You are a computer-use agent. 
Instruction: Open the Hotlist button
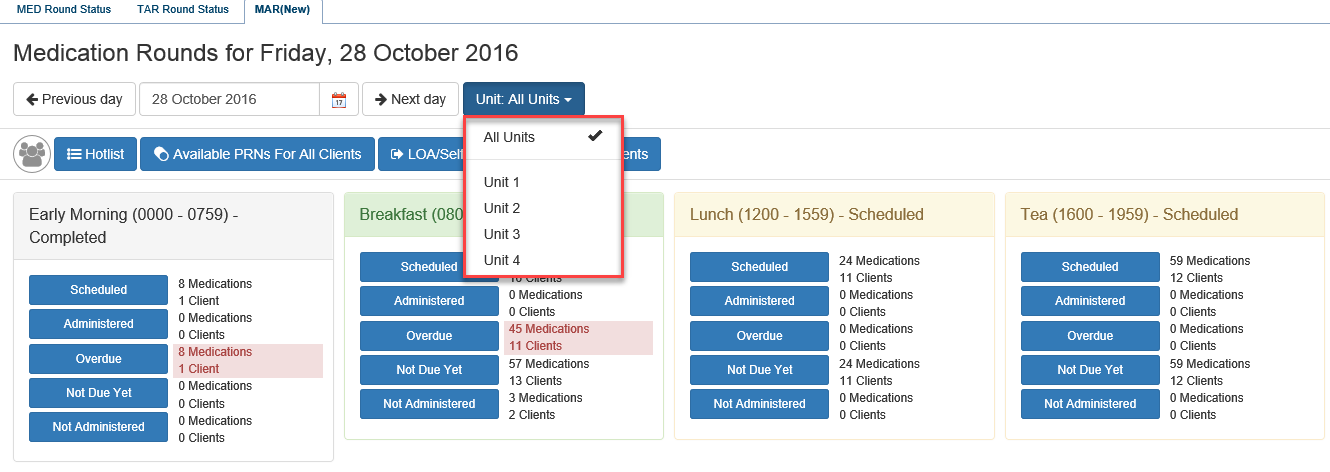95,154
